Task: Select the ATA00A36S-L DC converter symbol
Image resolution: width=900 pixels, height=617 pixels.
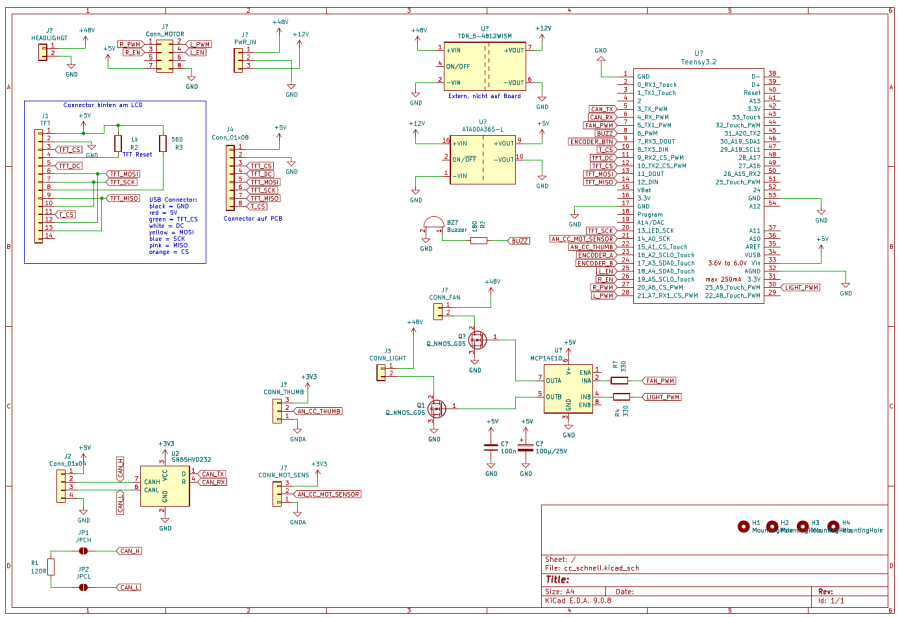Action: [484, 158]
